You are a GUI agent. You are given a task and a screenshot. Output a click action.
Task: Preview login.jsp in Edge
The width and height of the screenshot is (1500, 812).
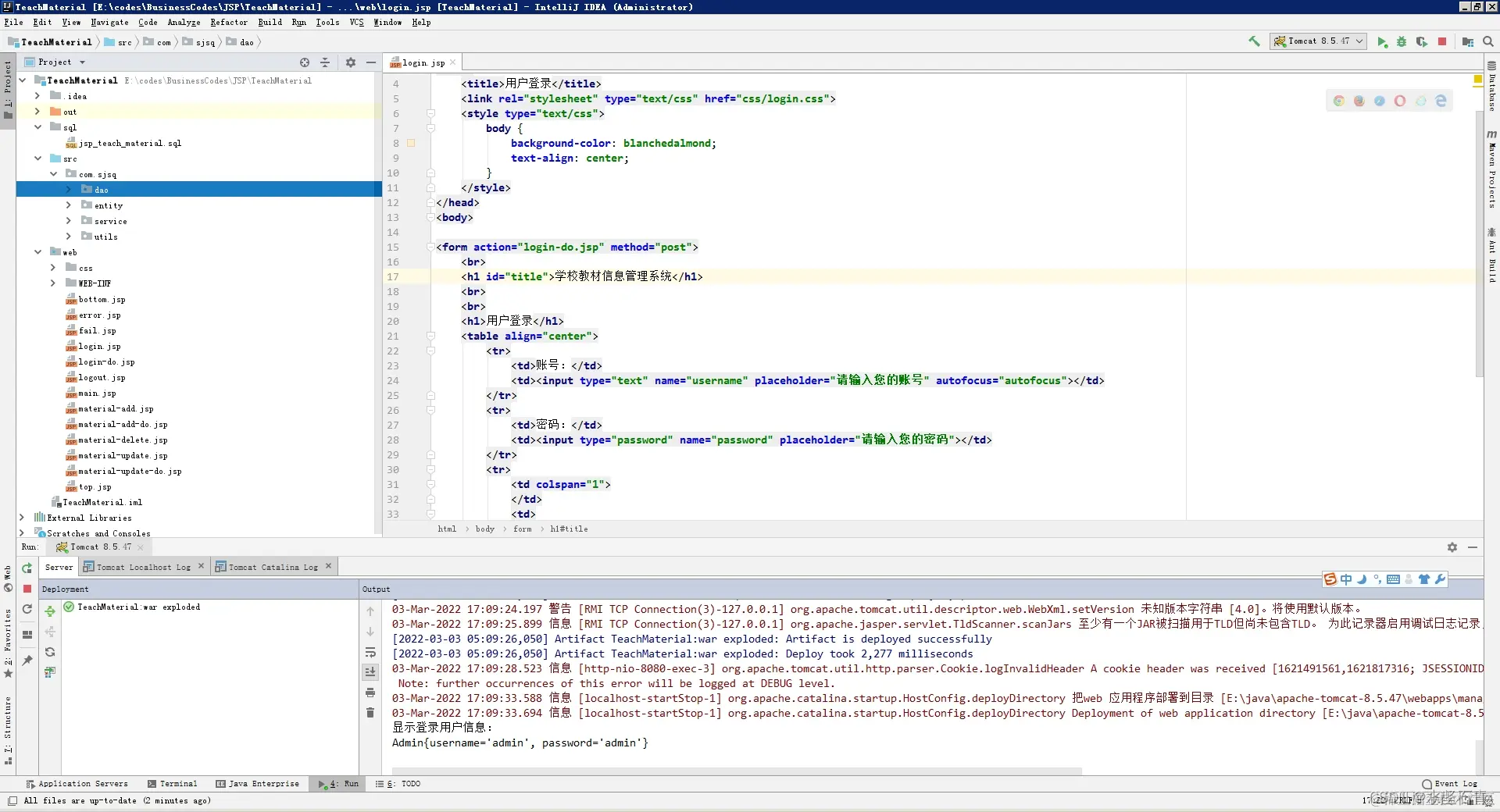click(1441, 101)
